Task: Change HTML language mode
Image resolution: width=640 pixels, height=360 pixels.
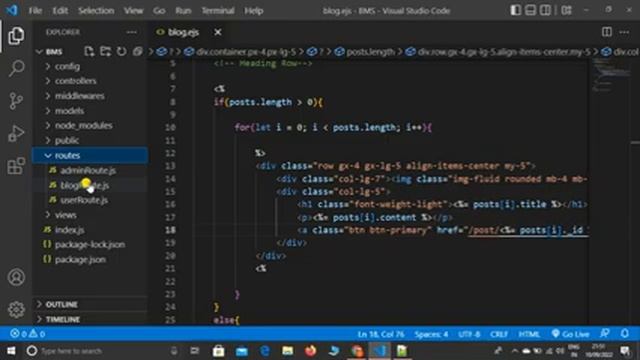Action: click(x=529, y=334)
